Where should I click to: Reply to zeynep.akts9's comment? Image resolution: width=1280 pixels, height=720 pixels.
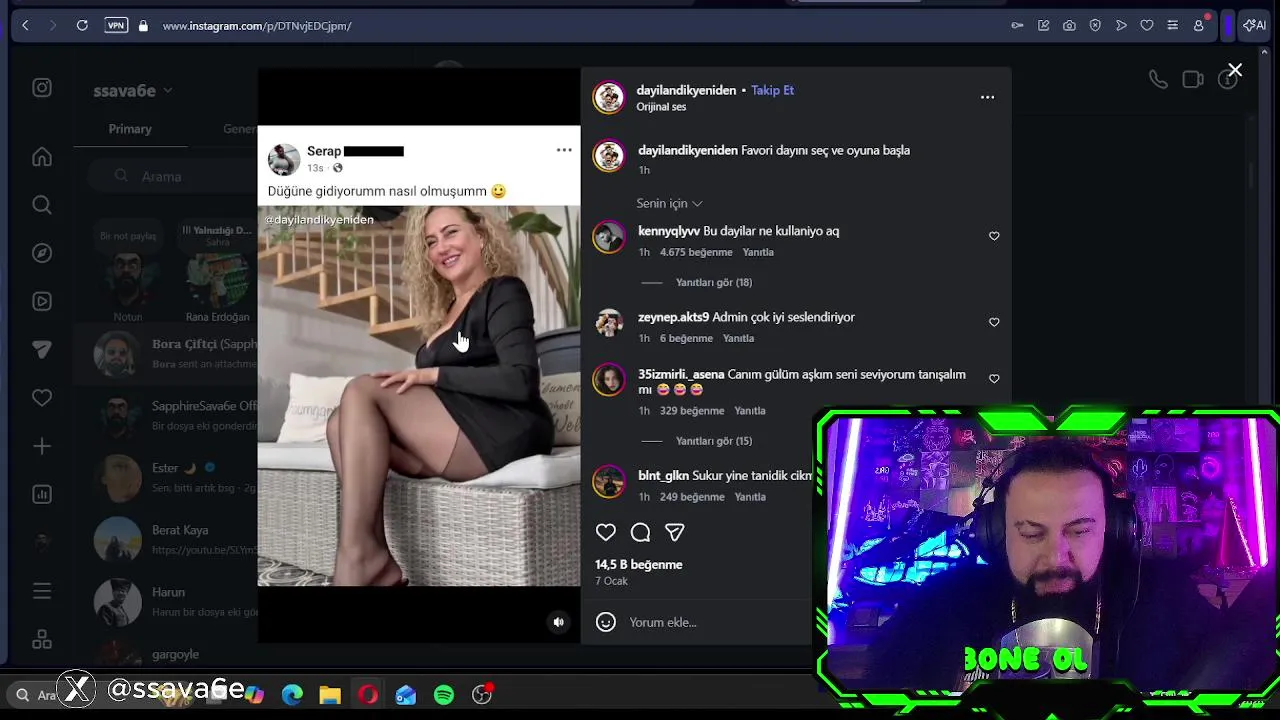pyautogui.click(x=738, y=339)
